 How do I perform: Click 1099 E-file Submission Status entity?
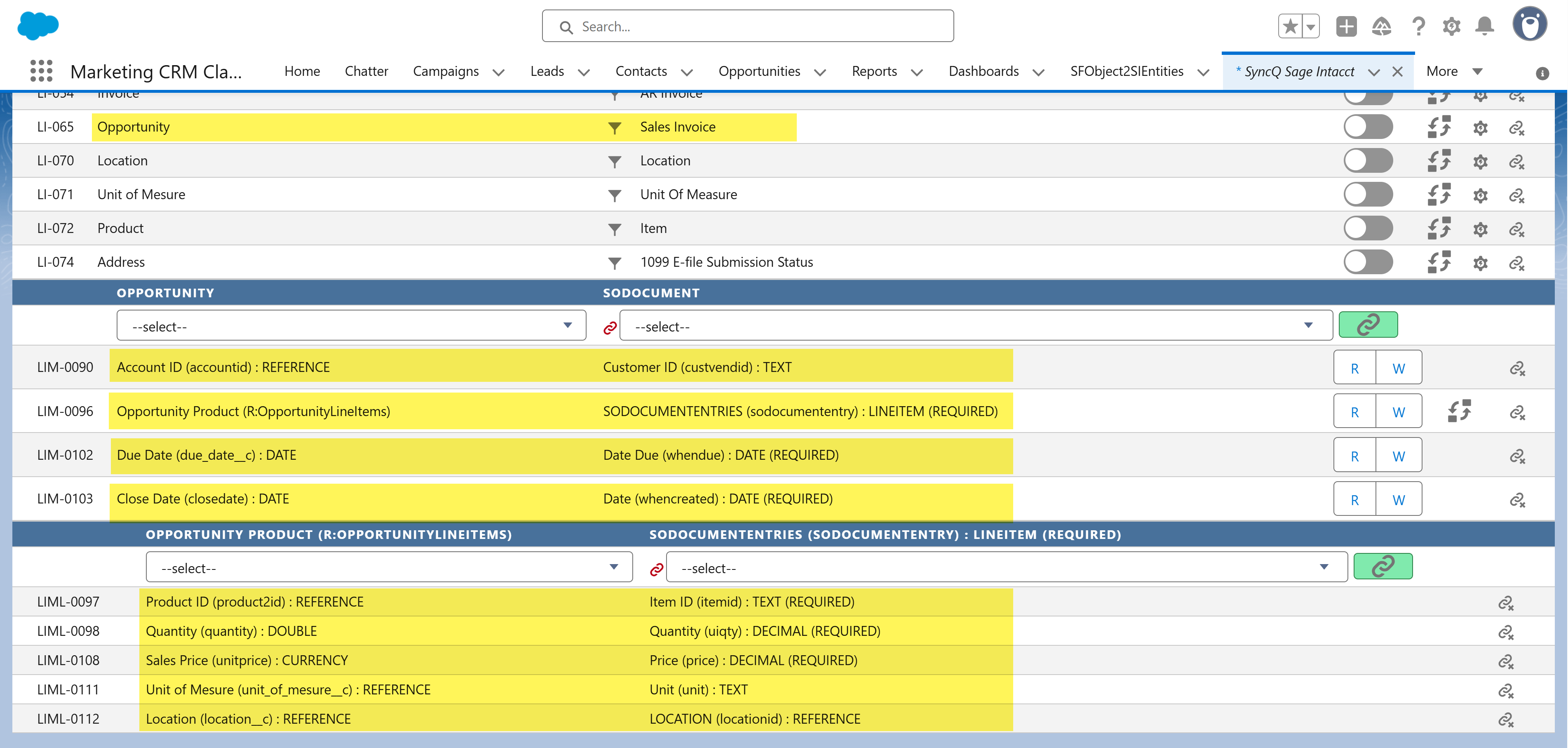point(726,262)
